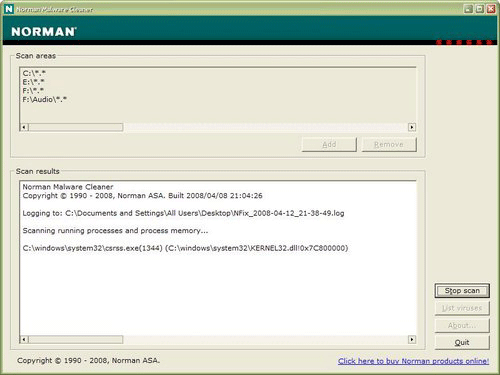Click the Scanning running processes line
Image resolution: width=500 pixels, height=375 pixels.
[115, 231]
